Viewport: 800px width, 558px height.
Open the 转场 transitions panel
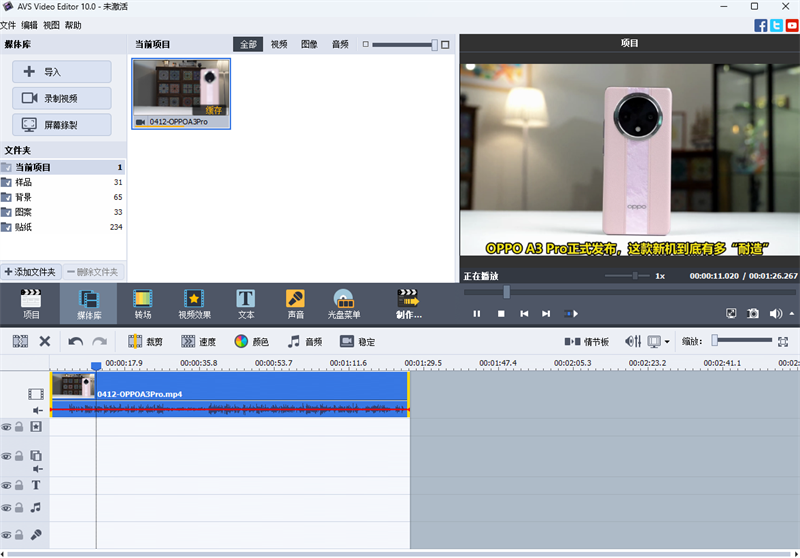[143, 303]
